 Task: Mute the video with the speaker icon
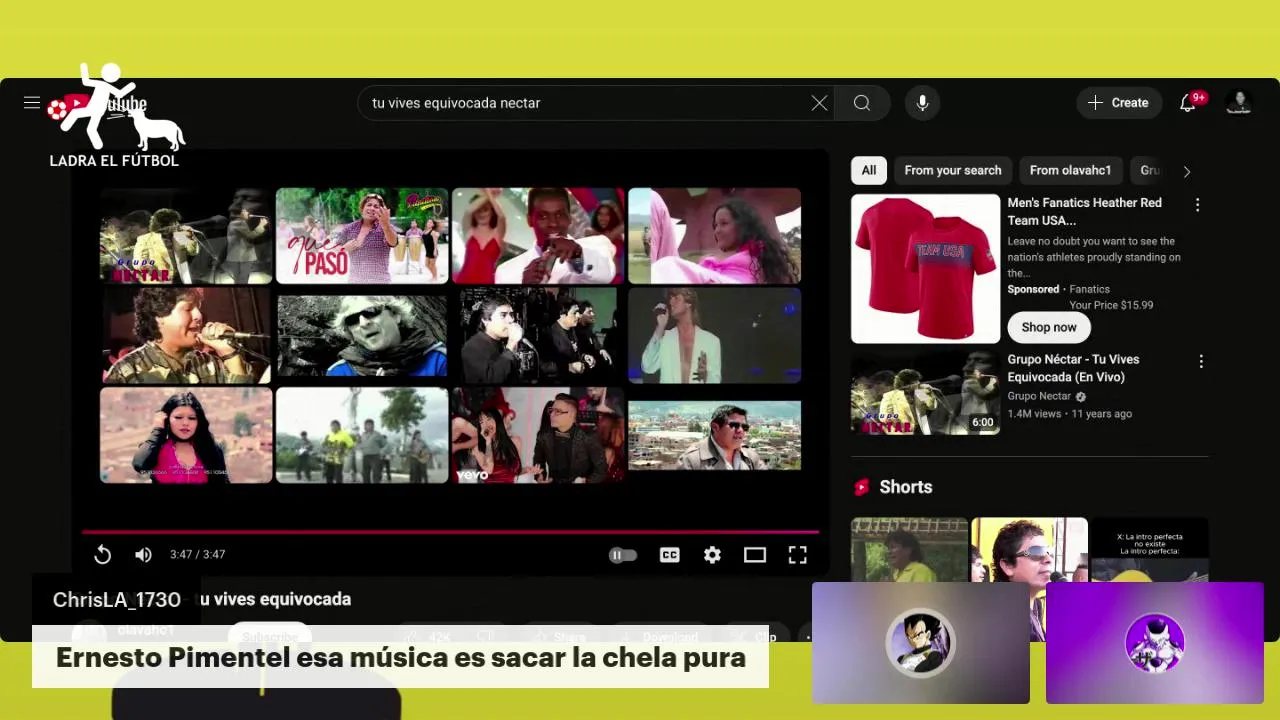[x=143, y=555]
